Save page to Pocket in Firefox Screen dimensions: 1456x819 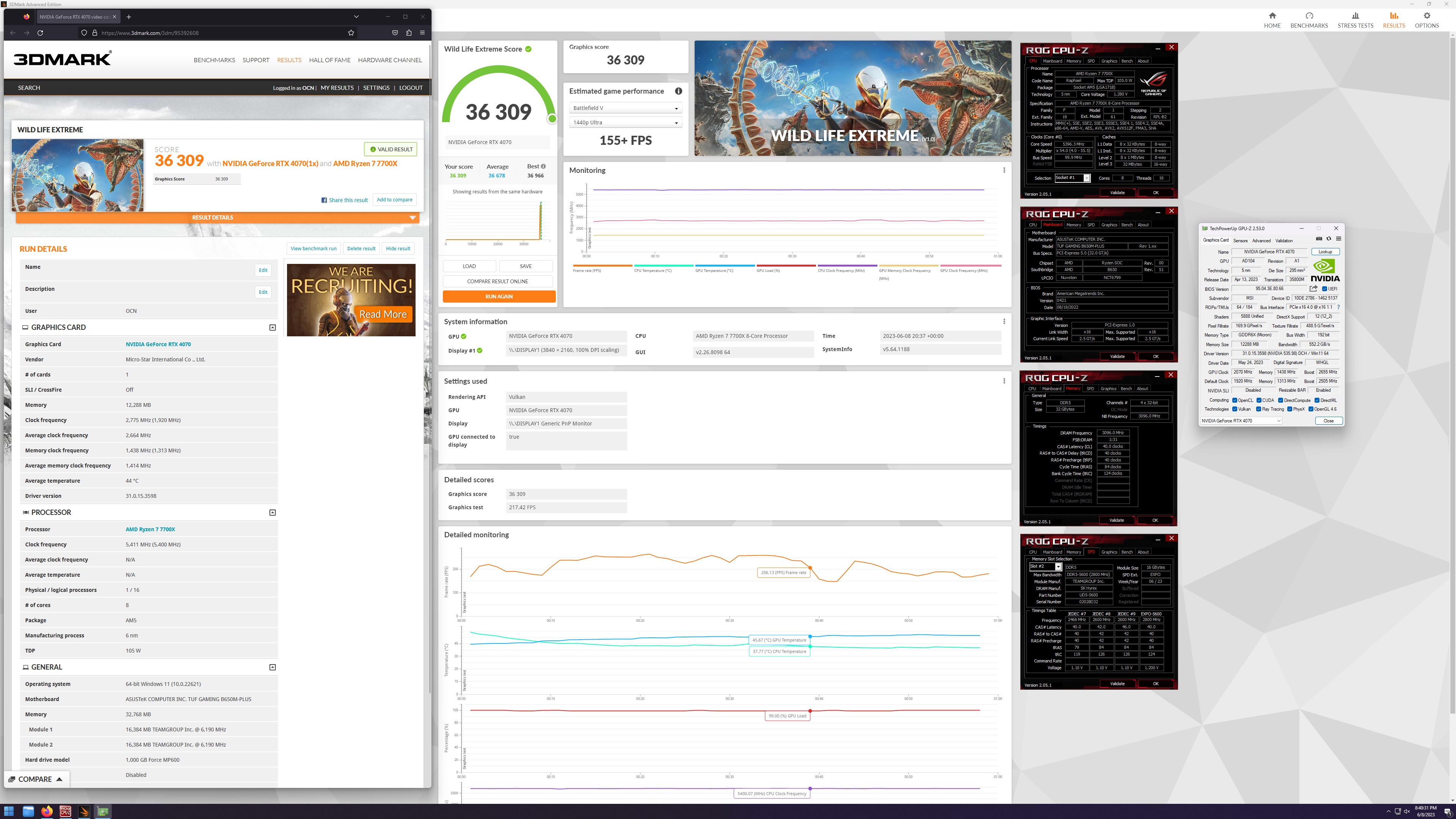coord(395,33)
